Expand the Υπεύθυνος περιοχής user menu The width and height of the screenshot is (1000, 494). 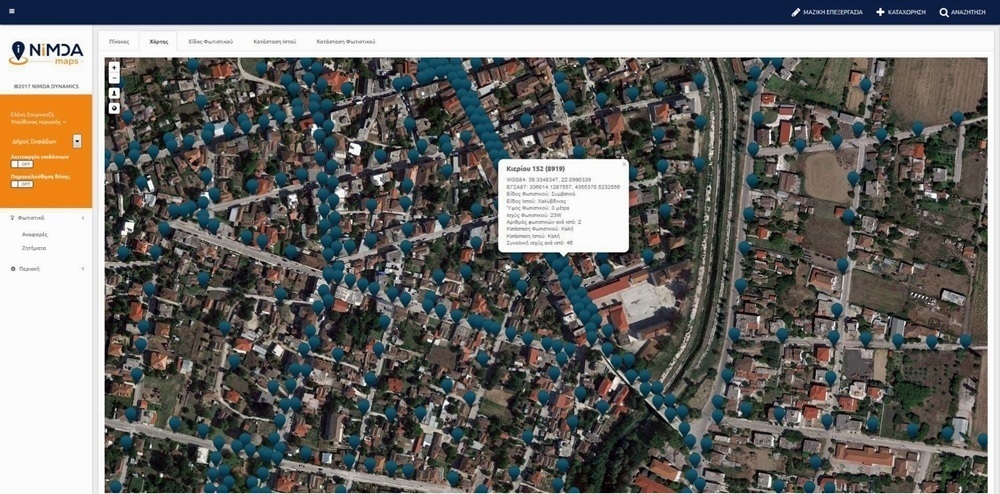click(x=39, y=121)
